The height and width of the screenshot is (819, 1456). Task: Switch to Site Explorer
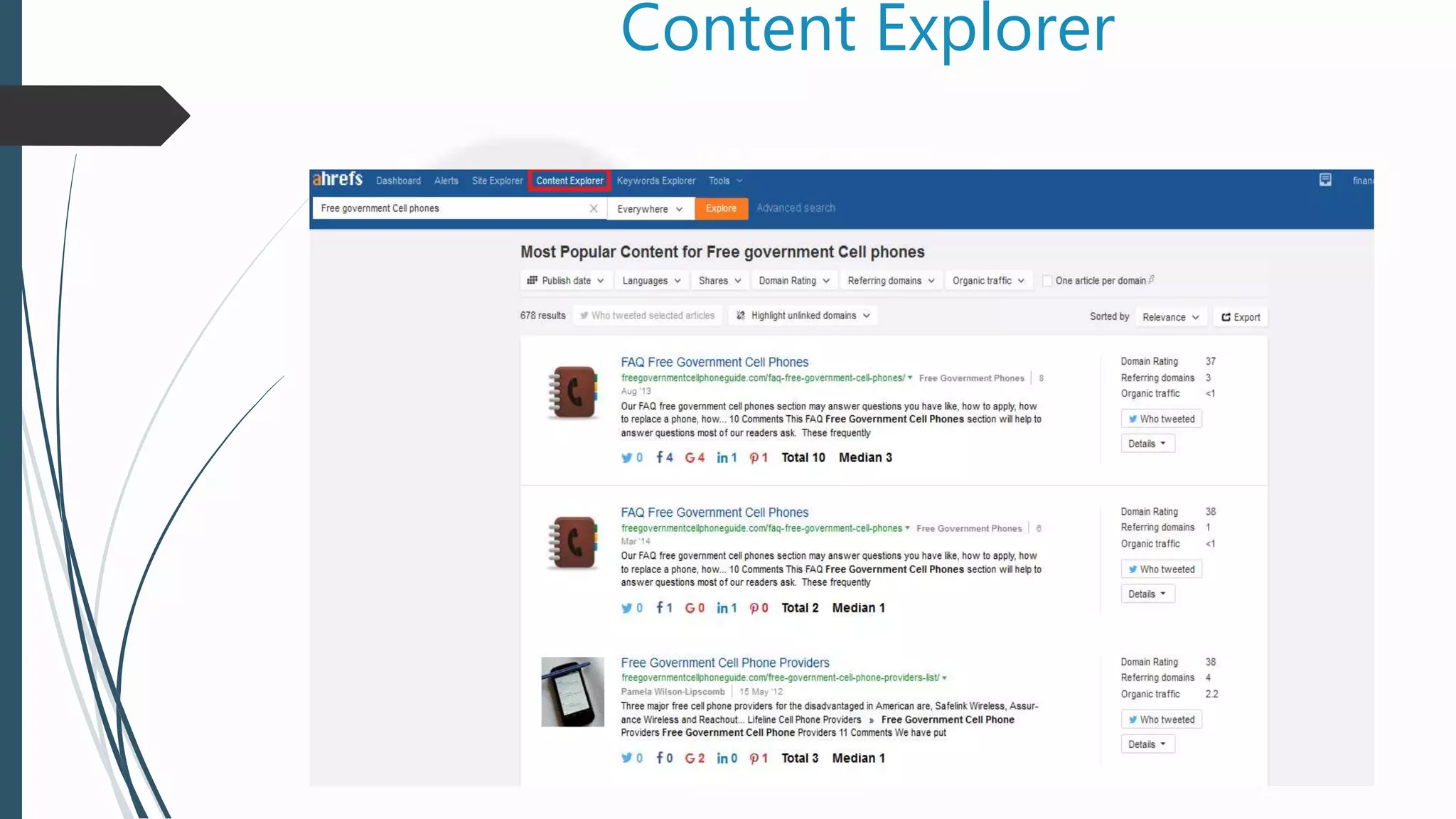click(x=497, y=181)
